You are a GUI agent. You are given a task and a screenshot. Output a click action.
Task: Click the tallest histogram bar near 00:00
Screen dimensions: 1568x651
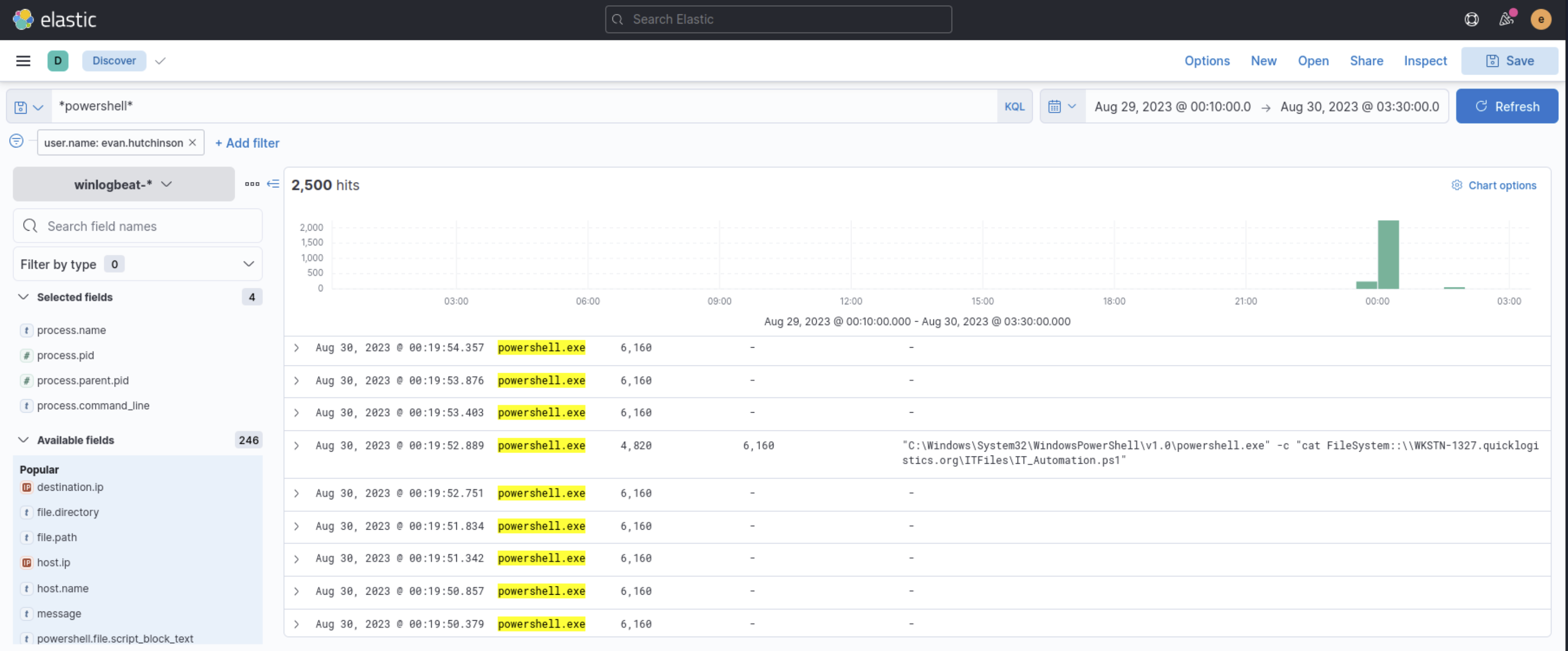[x=1388, y=254]
